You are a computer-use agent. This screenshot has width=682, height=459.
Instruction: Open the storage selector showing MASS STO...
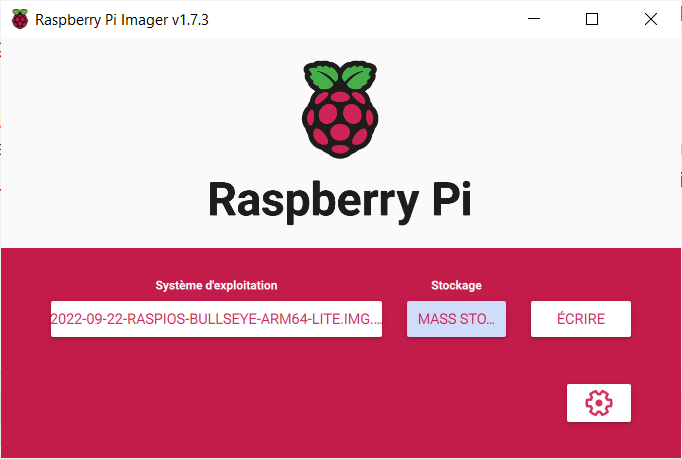(x=456, y=319)
